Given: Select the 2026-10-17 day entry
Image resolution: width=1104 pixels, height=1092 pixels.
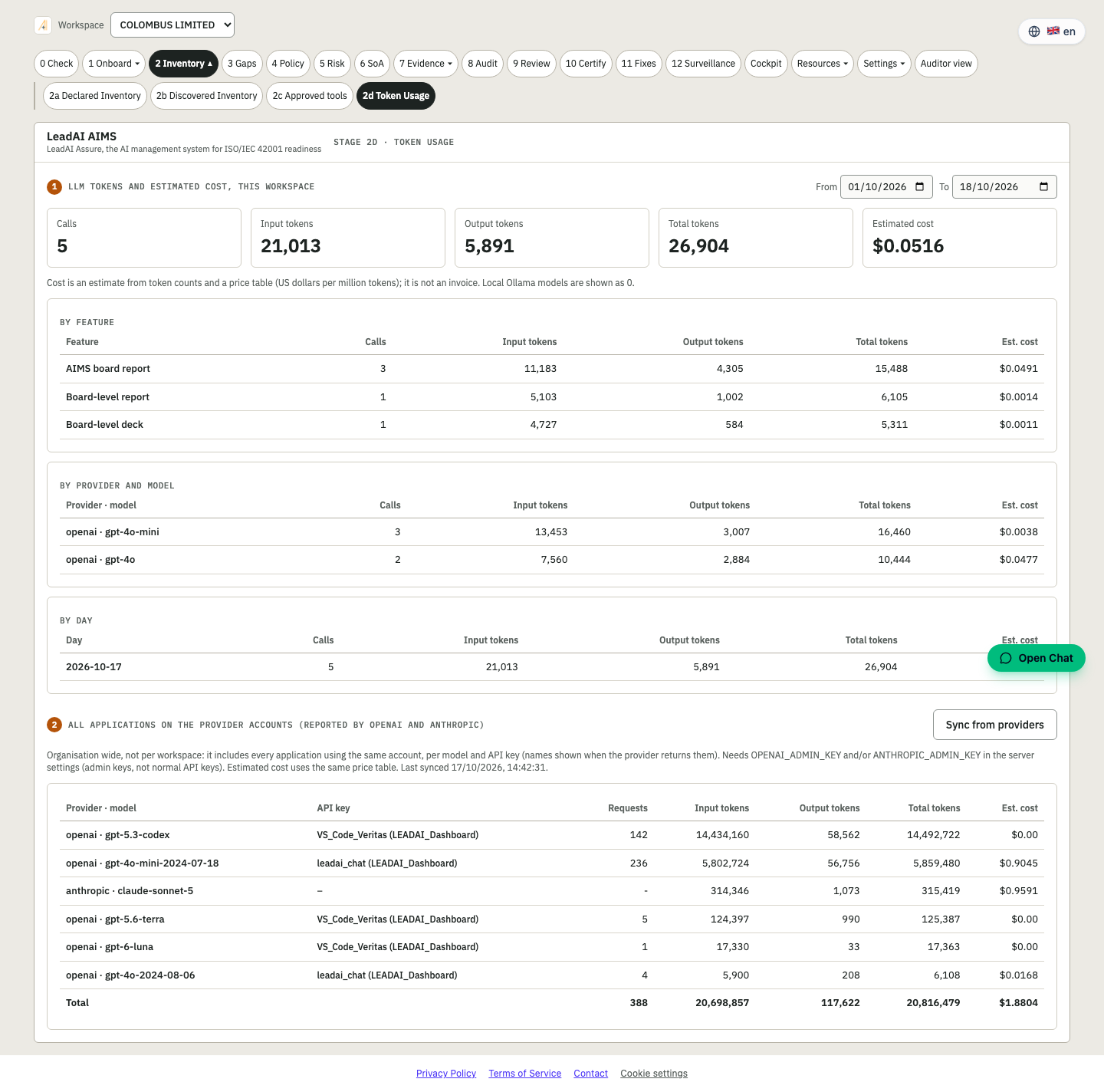Looking at the screenshot, I should click(94, 667).
